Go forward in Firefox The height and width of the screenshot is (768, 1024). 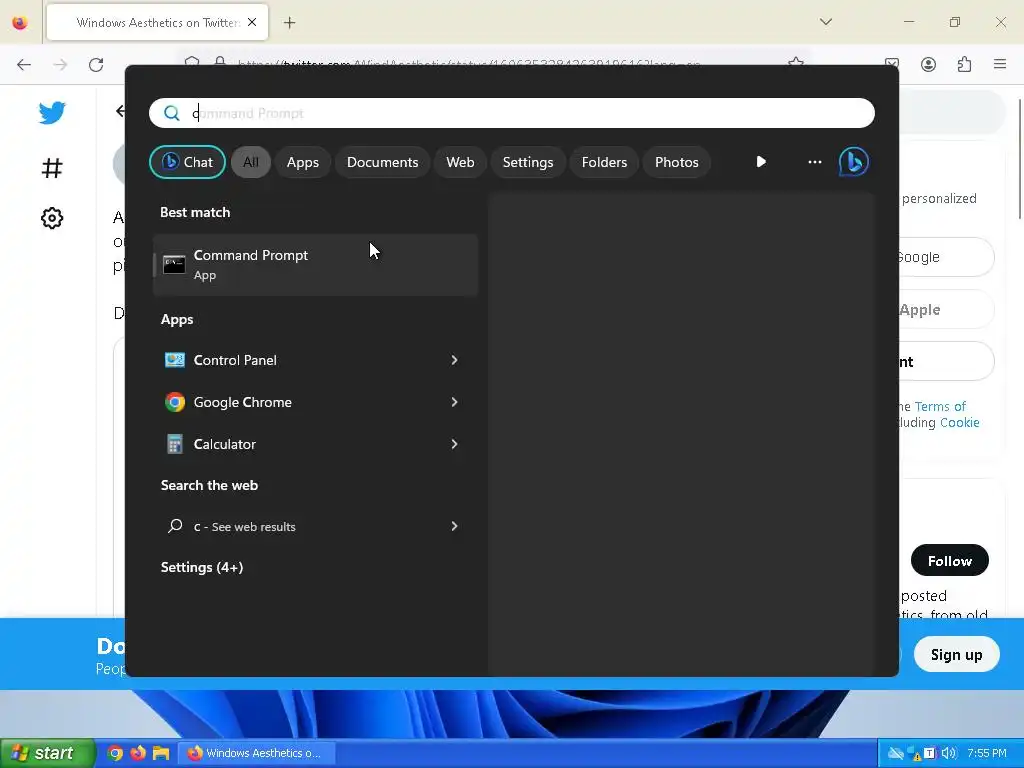[x=60, y=64]
